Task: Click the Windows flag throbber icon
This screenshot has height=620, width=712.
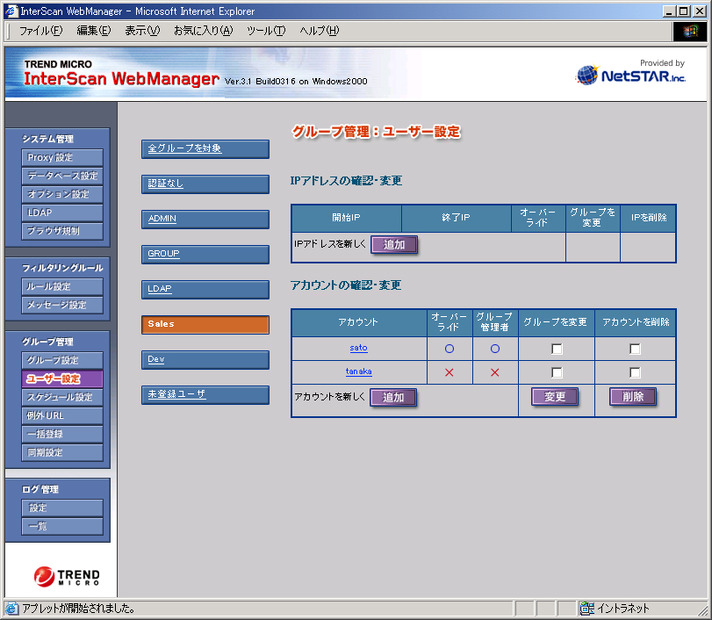Action: pyautogui.click(x=689, y=31)
